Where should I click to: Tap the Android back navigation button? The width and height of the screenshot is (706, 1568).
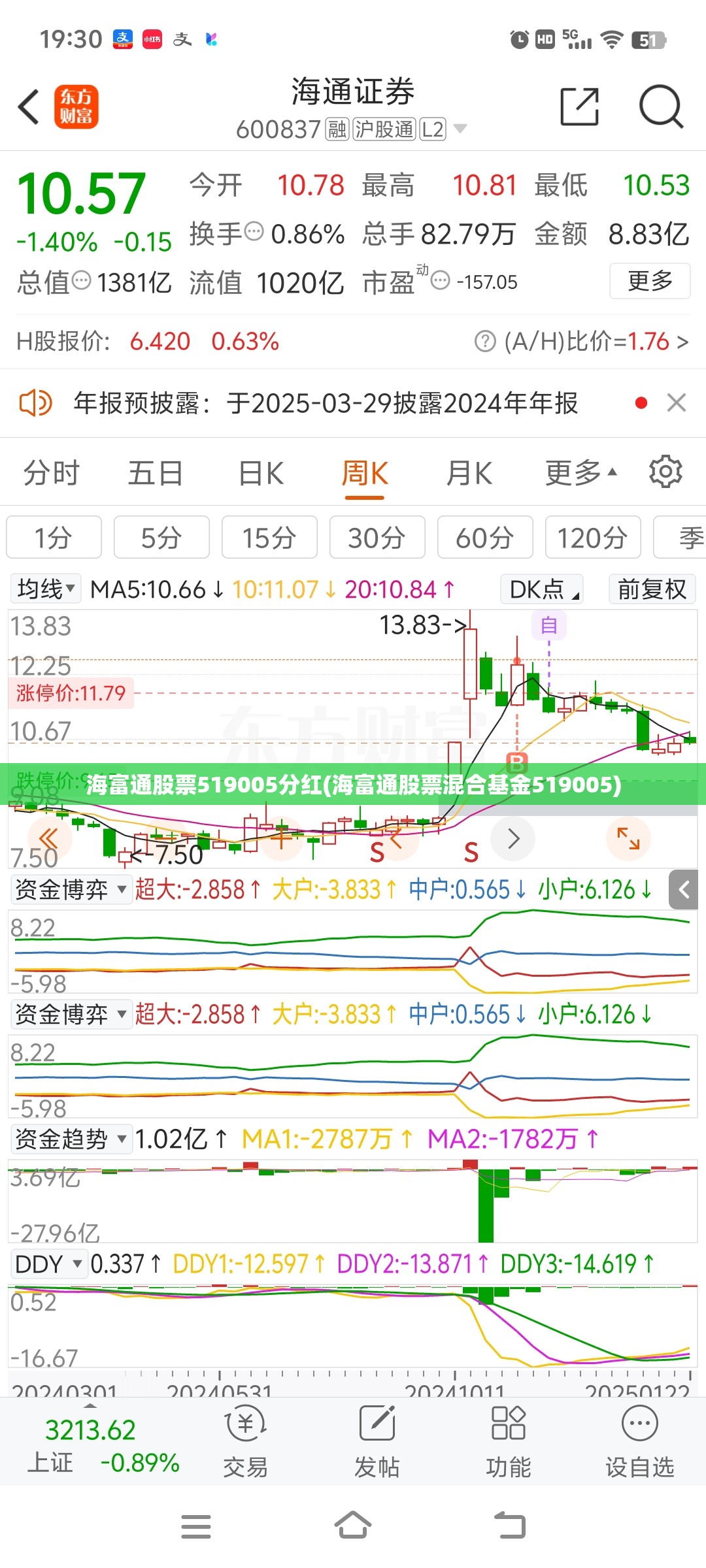point(510,1526)
